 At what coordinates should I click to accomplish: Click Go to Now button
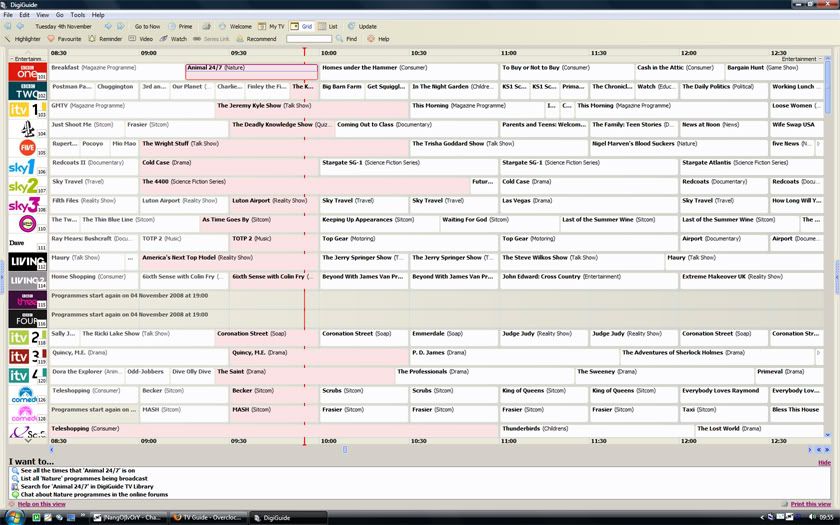147,26
